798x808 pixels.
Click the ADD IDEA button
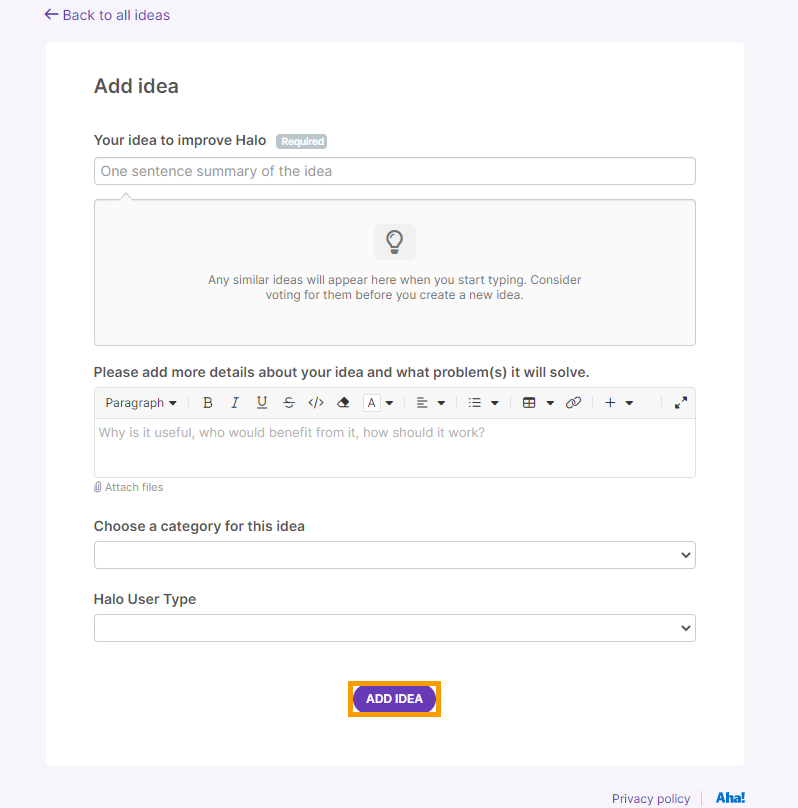[x=394, y=699]
